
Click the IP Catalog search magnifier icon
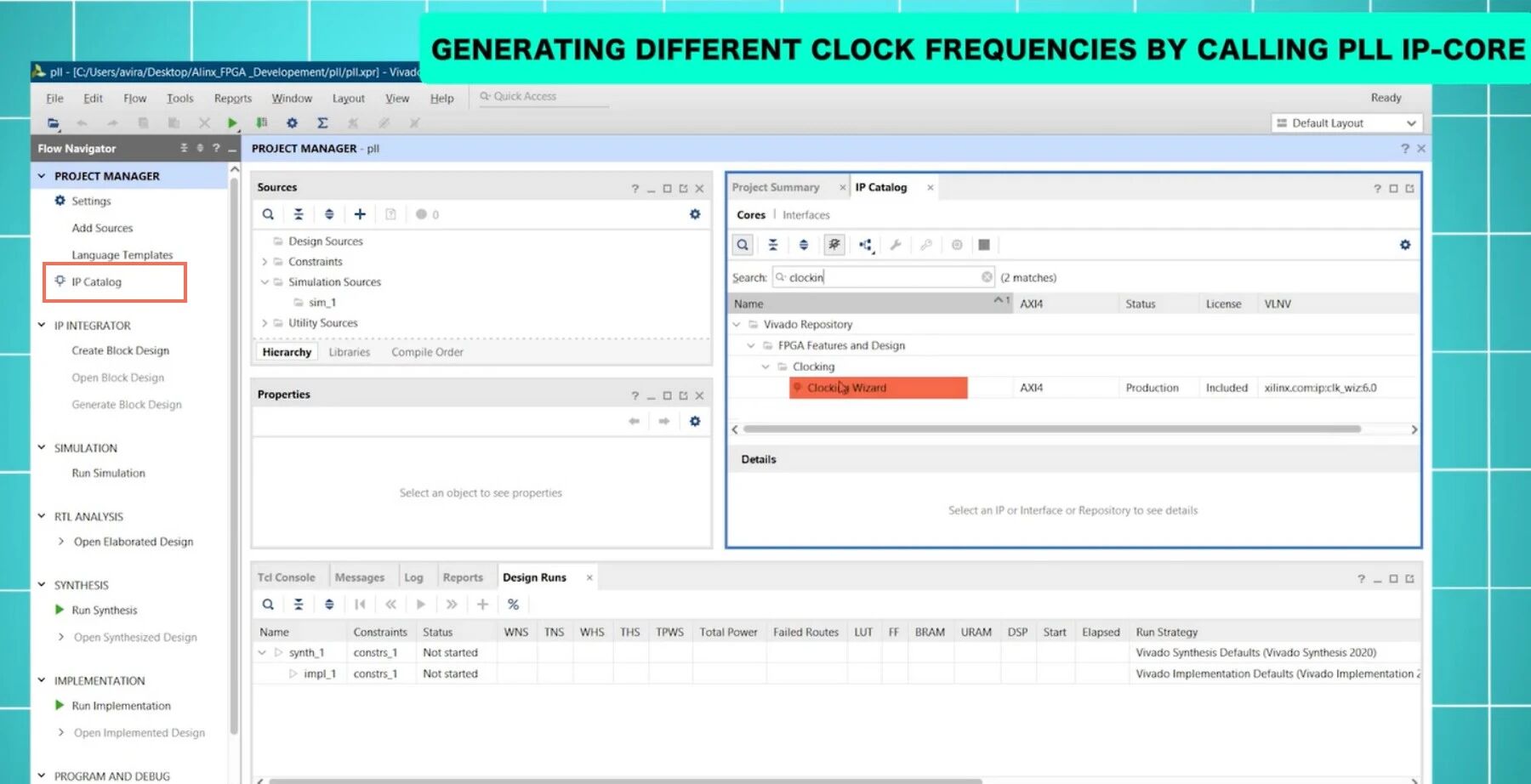click(x=743, y=245)
